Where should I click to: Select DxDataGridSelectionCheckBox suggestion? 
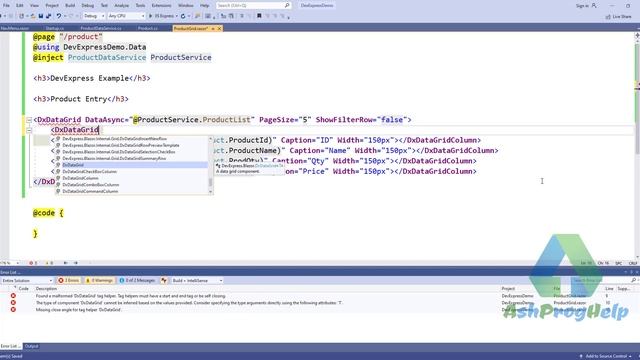[x=131, y=152]
